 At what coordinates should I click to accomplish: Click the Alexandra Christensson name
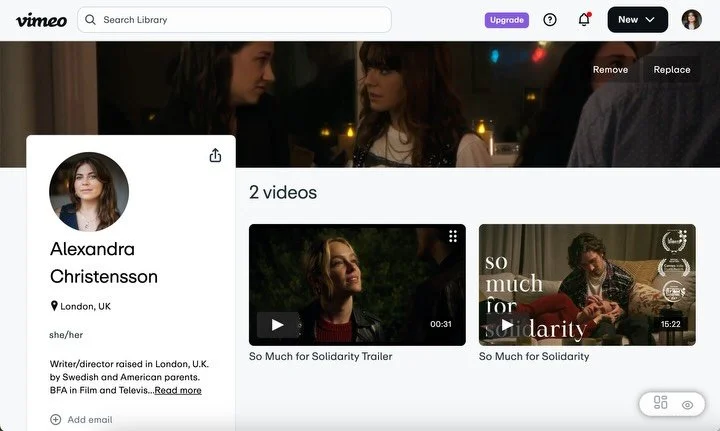tap(104, 263)
